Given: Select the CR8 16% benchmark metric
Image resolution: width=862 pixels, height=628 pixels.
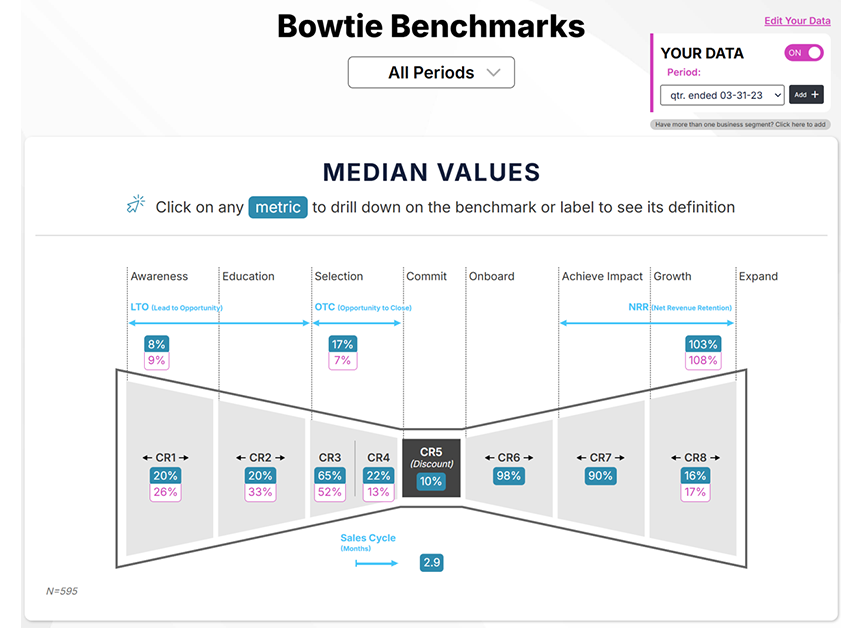Looking at the screenshot, I should 695,476.
